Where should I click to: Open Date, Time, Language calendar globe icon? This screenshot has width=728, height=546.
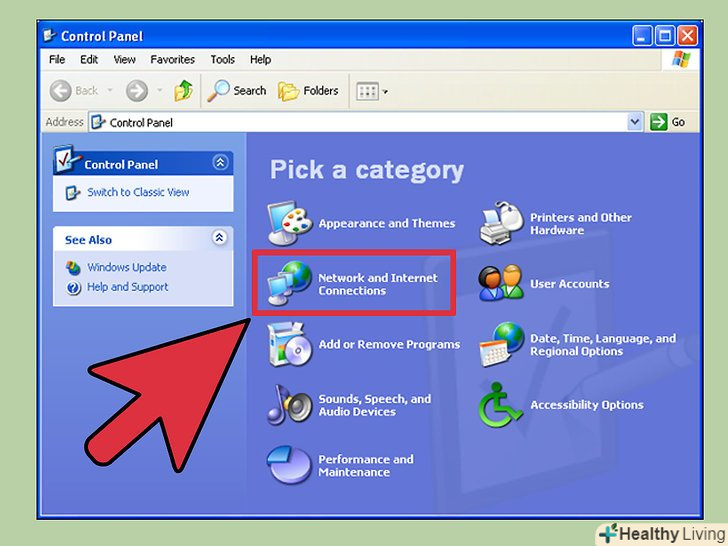tap(501, 344)
